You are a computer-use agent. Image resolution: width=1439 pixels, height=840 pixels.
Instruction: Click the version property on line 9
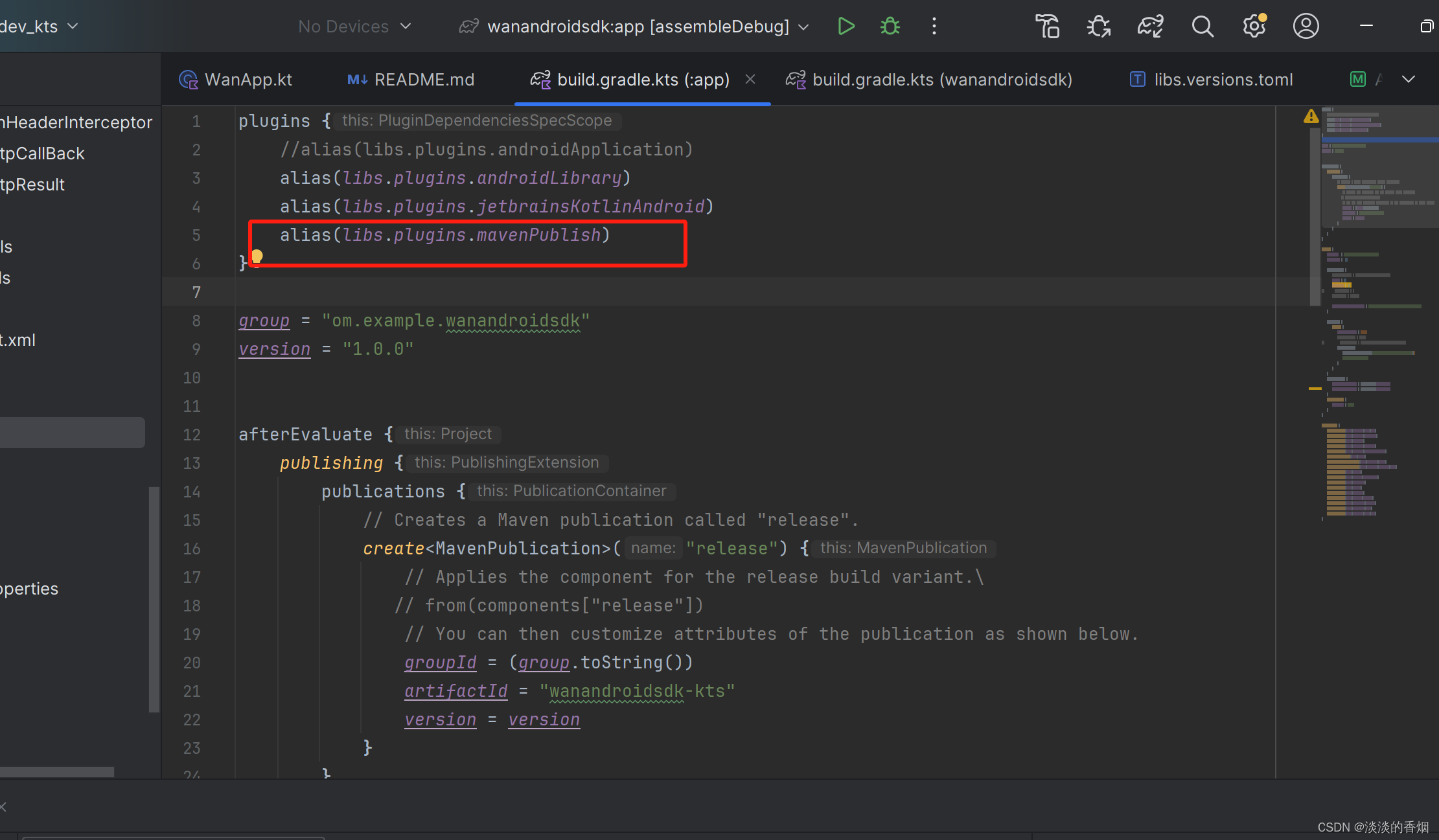pyautogui.click(x=274, y=349)
